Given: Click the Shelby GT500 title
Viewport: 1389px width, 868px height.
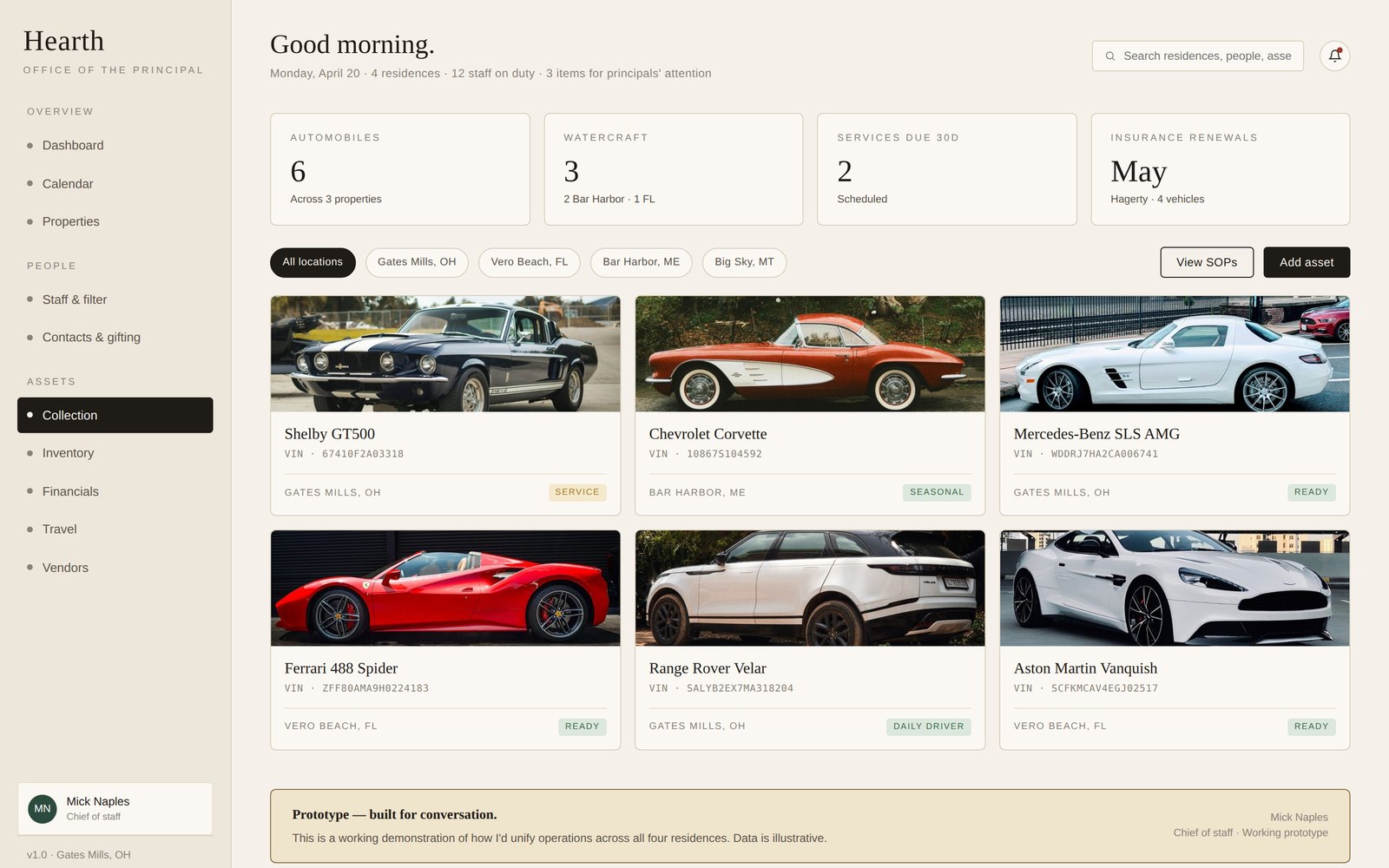Looking at the screenshot, I should [330, 434].
